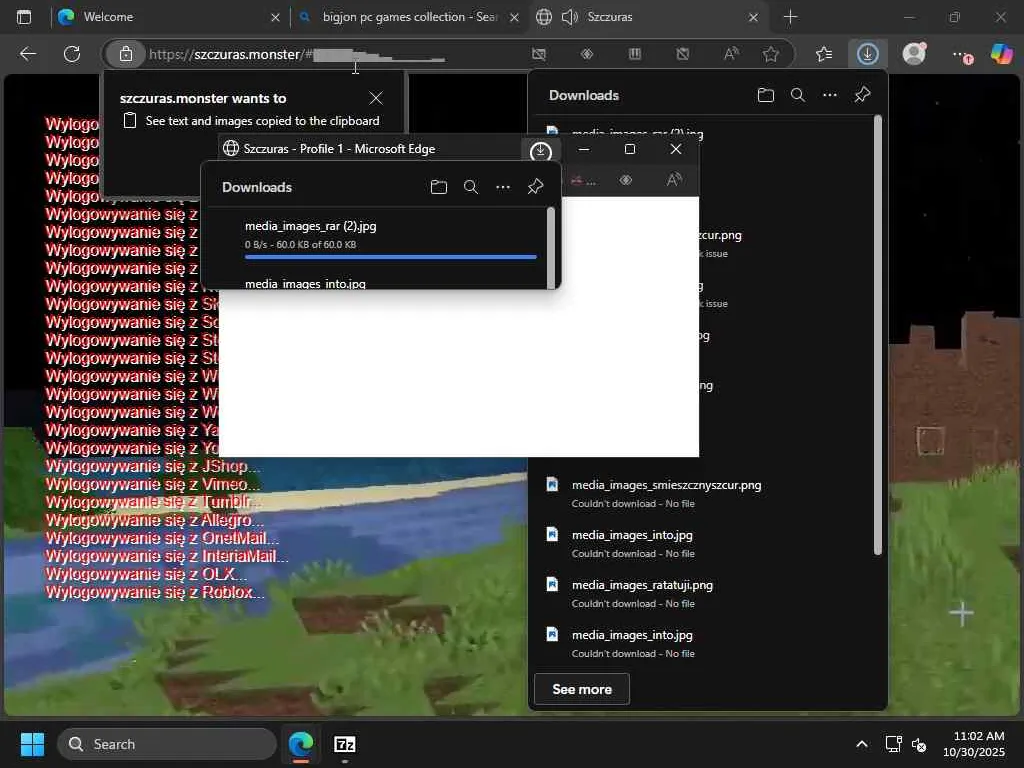Viewport: 1024px width, 768px height.
Task: Refresh the current page
Action: [72, 54]
